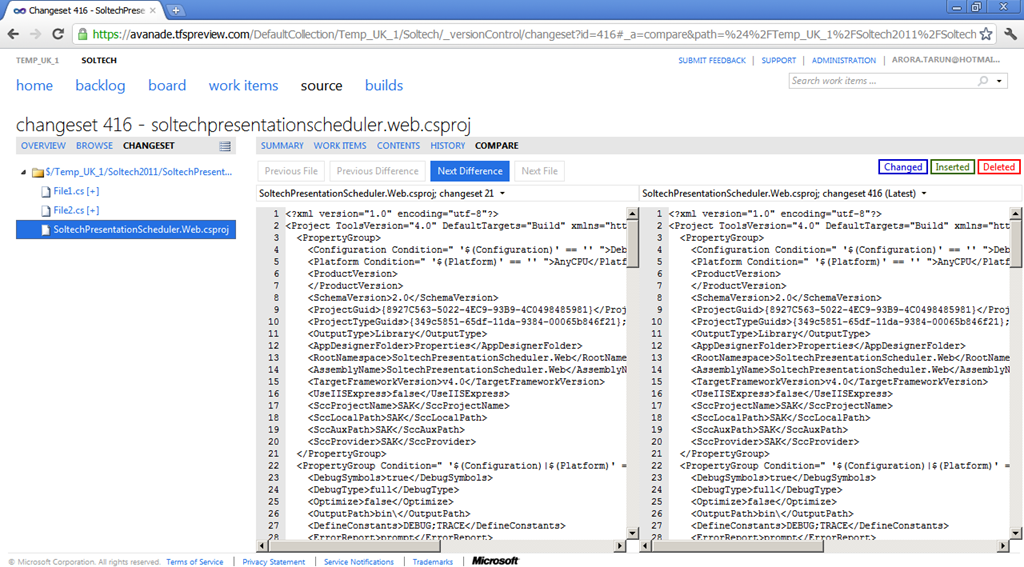Select File2.cs in the tree
This screenshot has width=1024, height=567.
(76, 210)
